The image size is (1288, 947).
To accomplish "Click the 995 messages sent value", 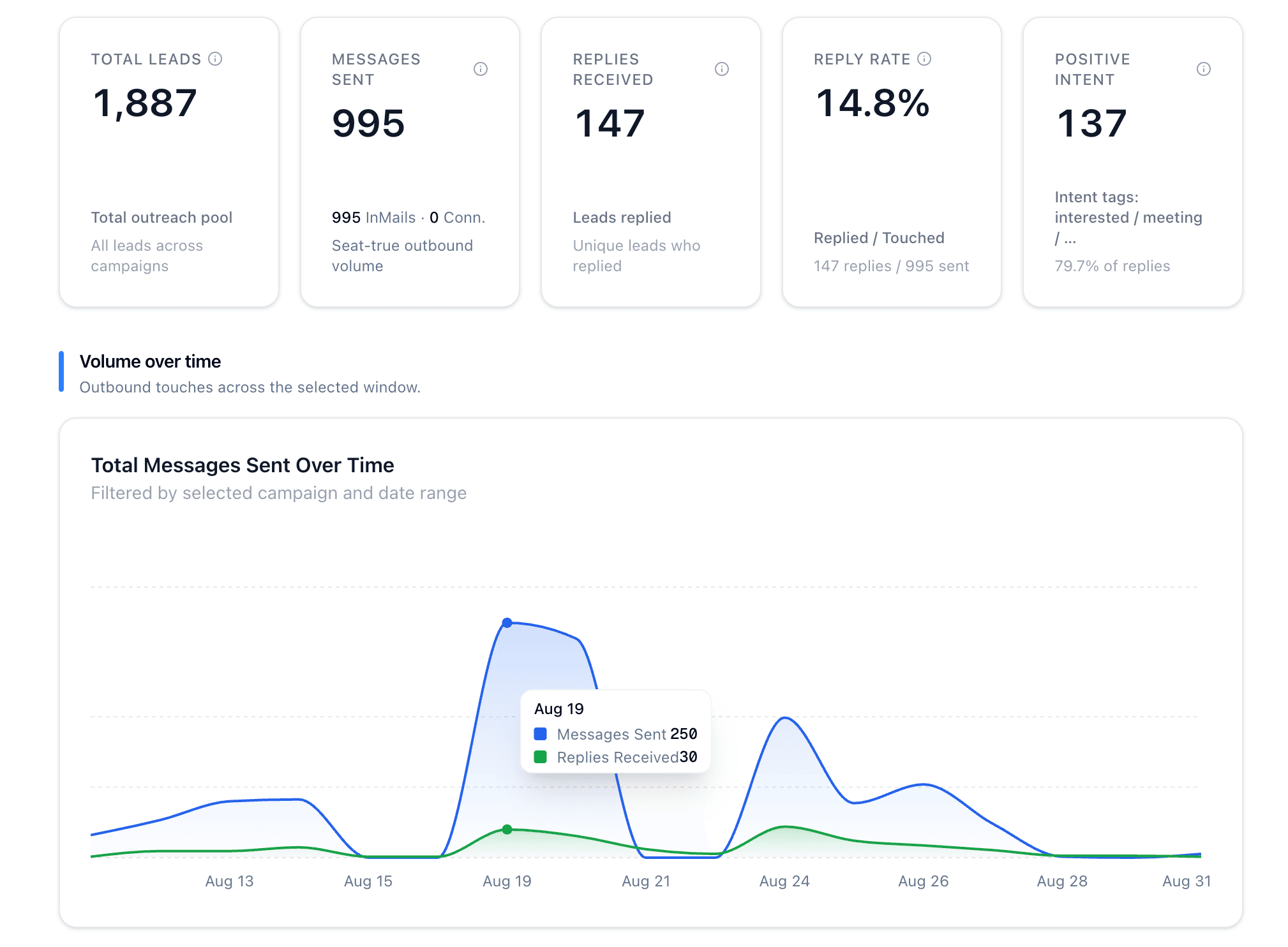I will (368, 123).
